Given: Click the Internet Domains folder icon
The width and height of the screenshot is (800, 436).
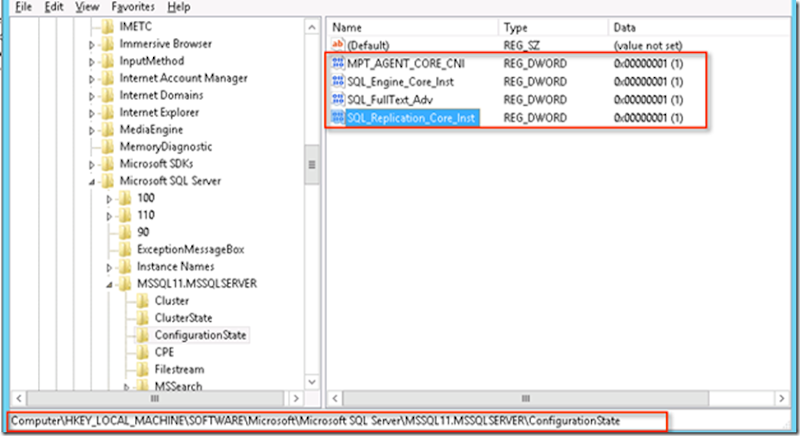Looking at the screenshot, I should 107,95.
